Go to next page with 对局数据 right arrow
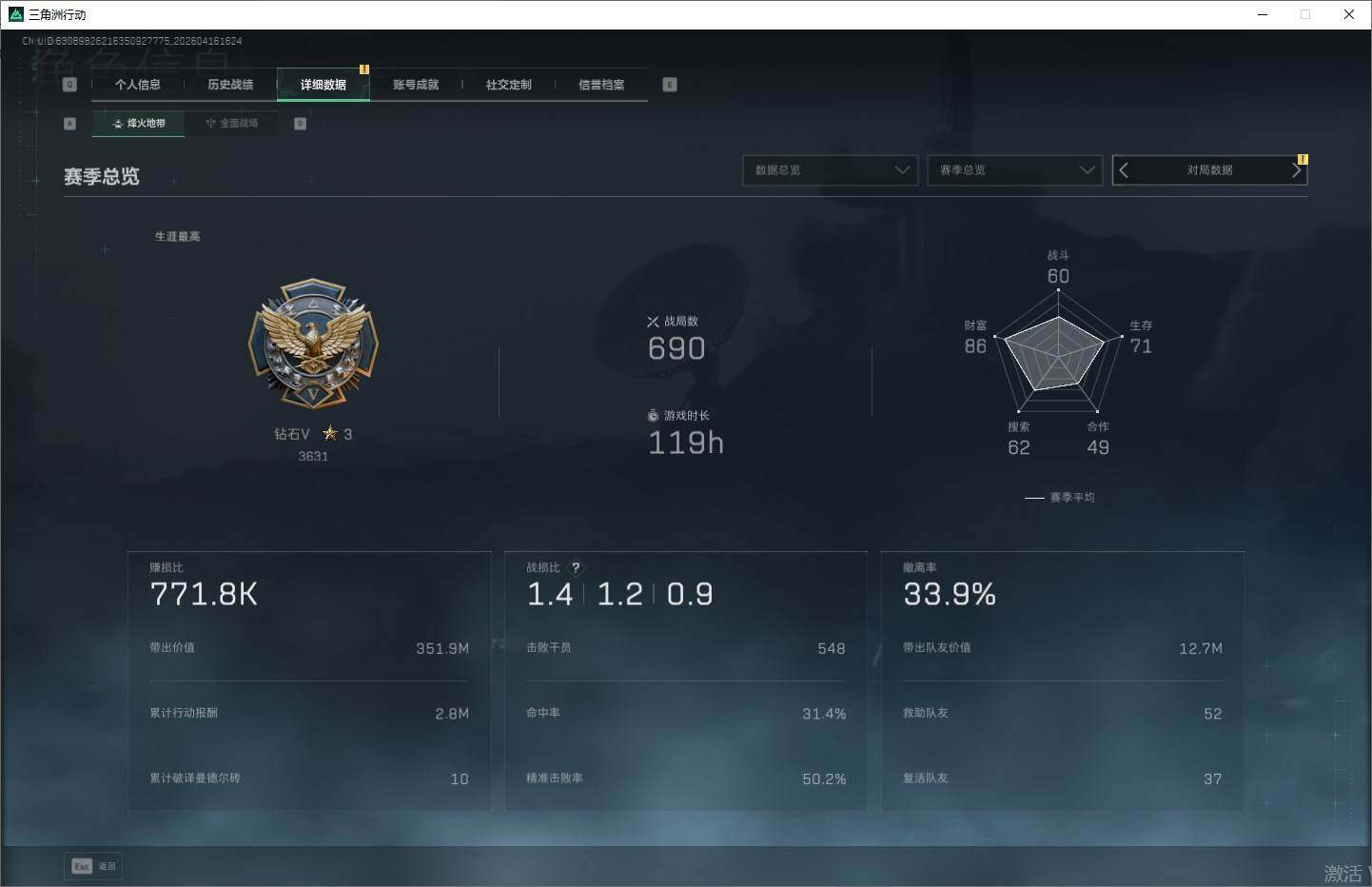This screenshot has height=887, width=1372. point(1296,170)
